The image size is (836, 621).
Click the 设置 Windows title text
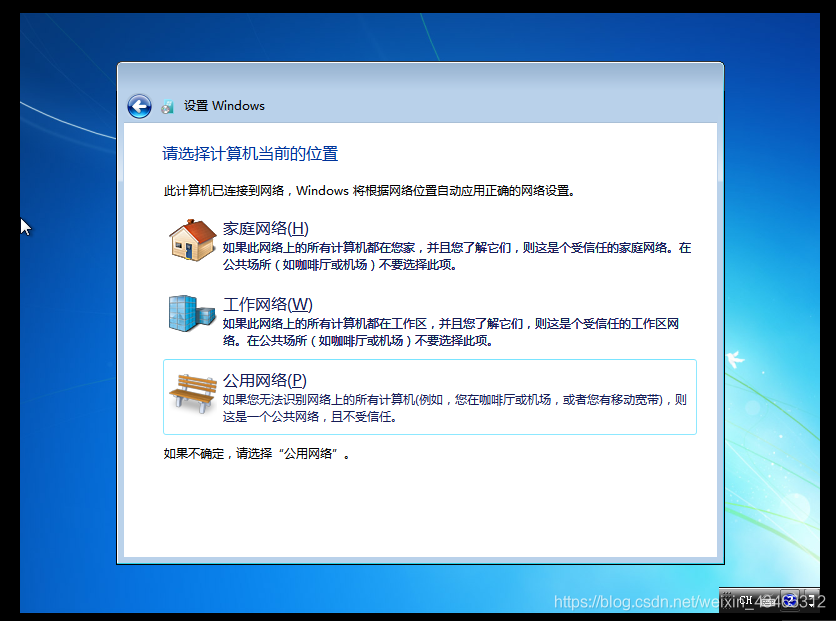(x=224, y=106)
